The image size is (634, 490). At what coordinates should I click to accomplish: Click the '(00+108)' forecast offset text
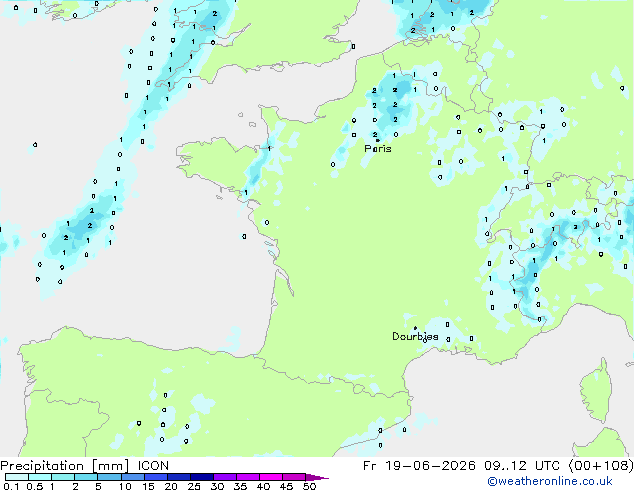coord(601,465)
